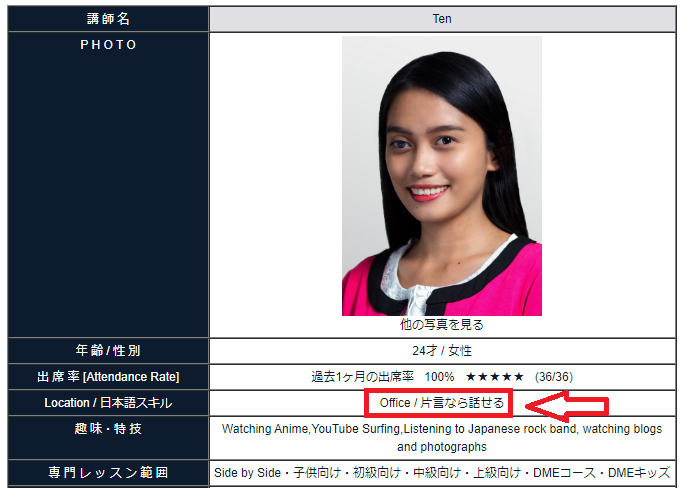Click the Location / 日本語スキル label
The height and width of the screenshot is (488, 684).
(108, 403)
